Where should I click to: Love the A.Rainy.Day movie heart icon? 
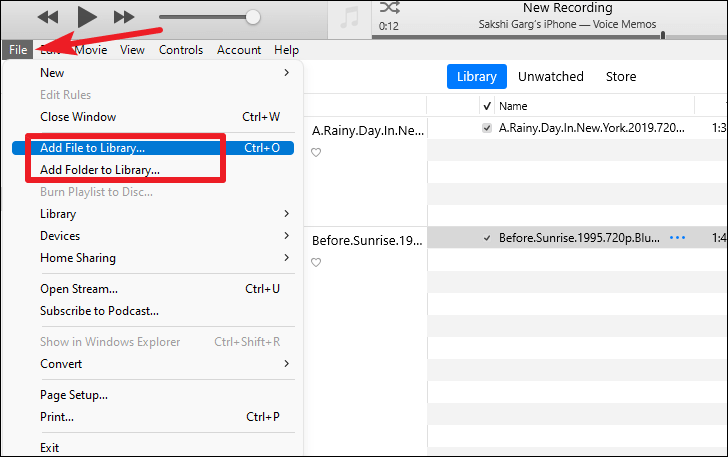click(x=316, y=152)
